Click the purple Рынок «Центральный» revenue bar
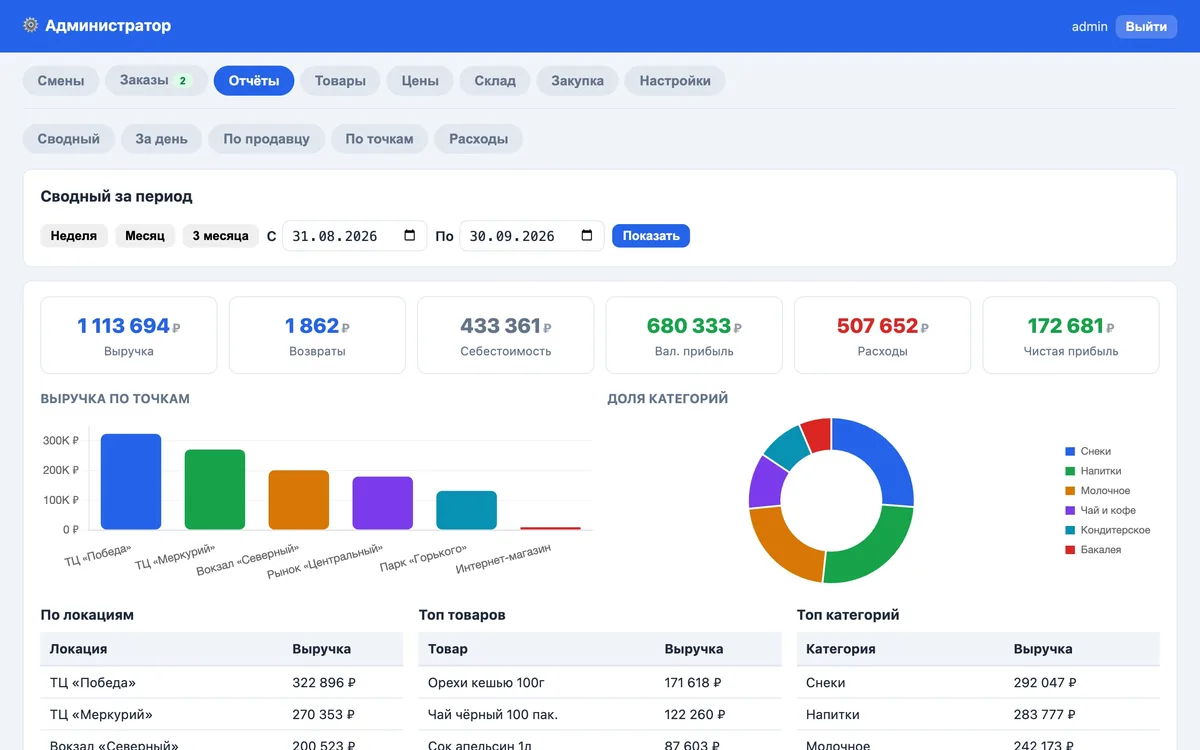Screen dimensions: 1200x750 click(x=383, y=503)
